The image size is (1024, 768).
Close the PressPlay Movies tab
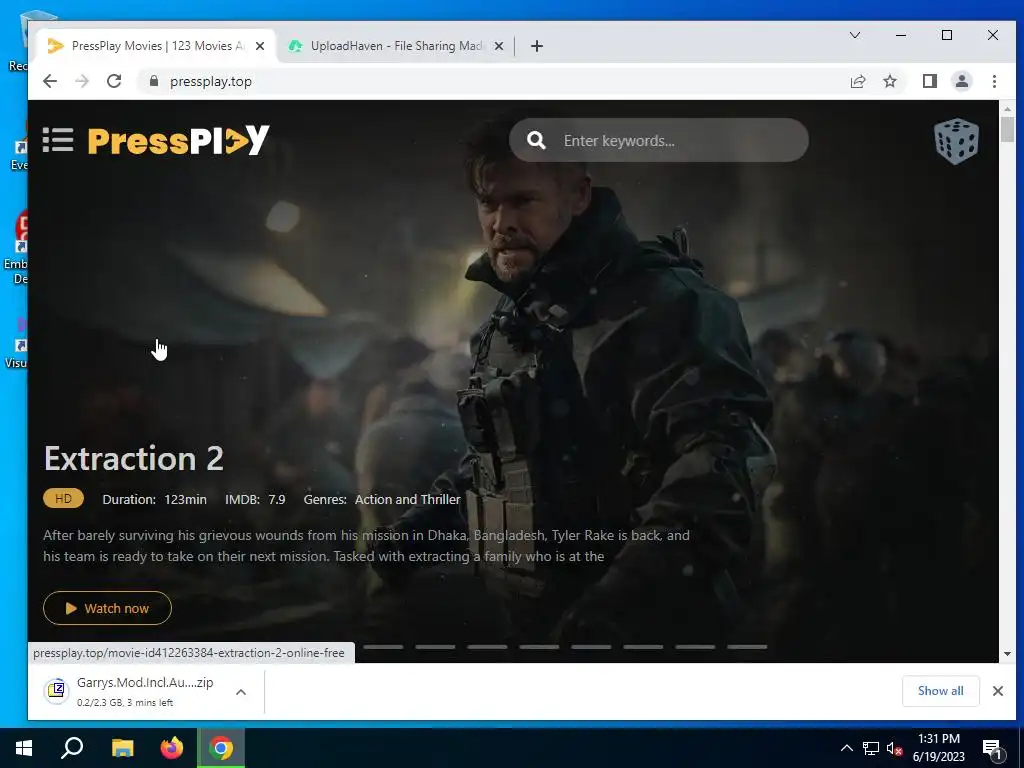tap(260, 46)
